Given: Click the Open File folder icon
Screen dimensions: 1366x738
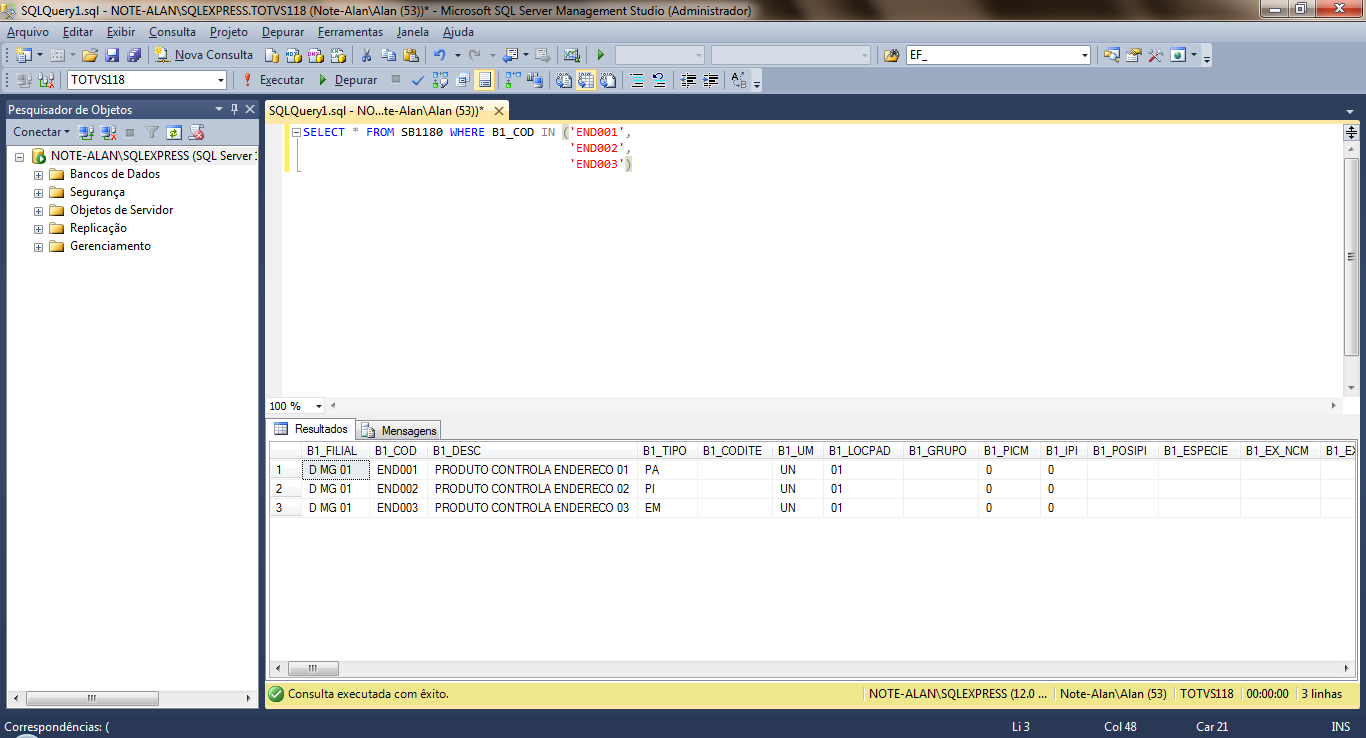Looking at the screenshot, I should (90, 55).
